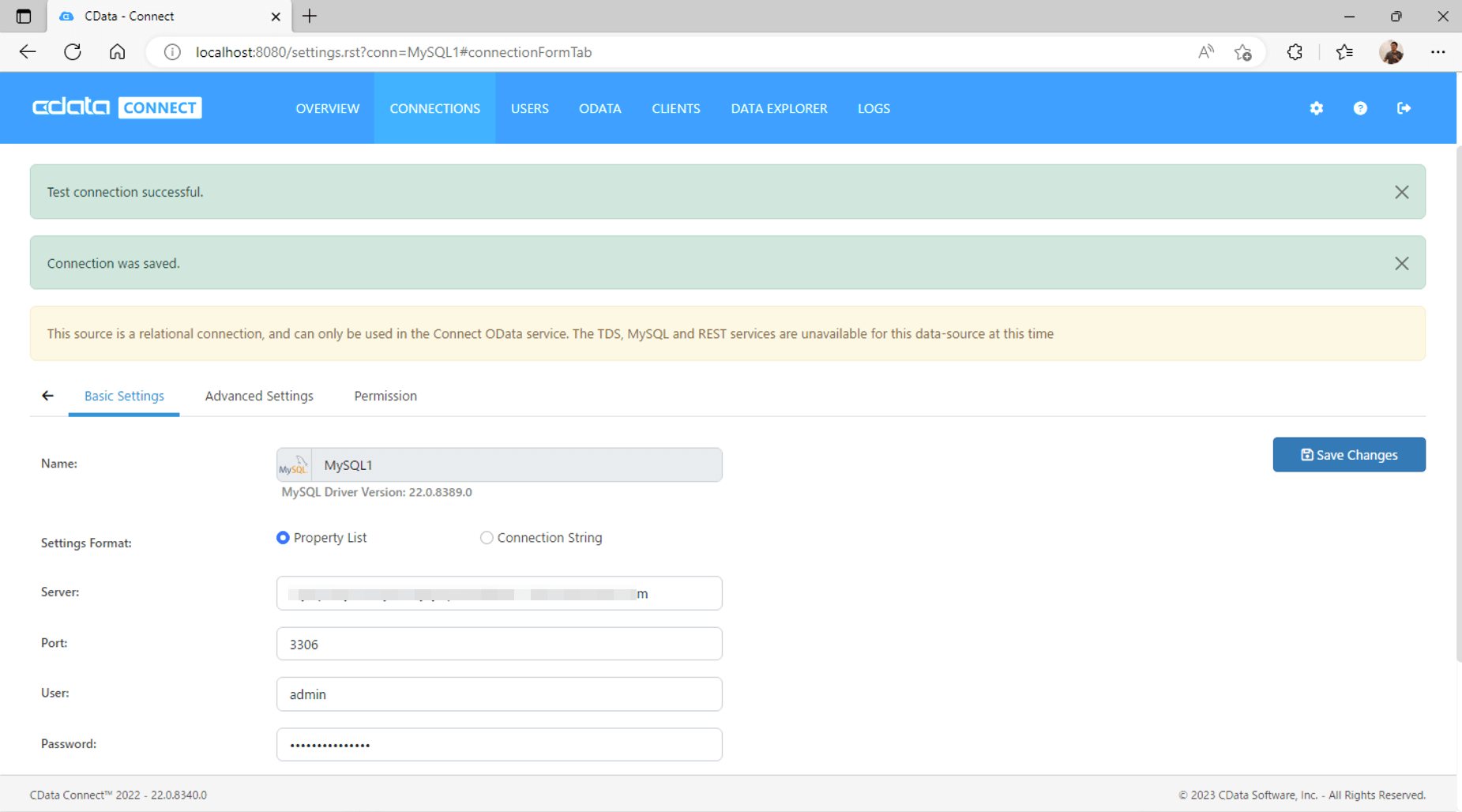The image size is (1462, 812).
Task: Open the CONNECTIONS navigation item
Action: (435, 108)
